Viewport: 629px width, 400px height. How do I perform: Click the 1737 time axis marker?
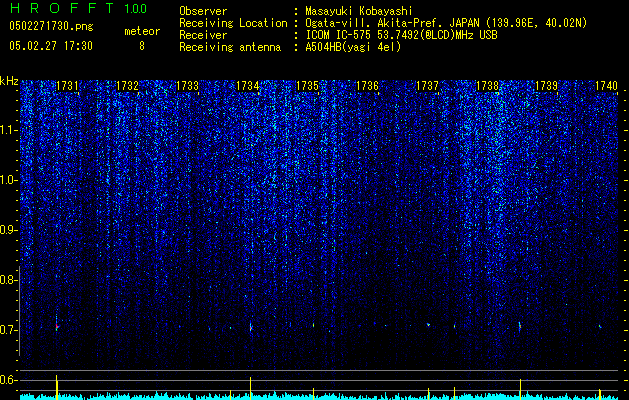tap(428, 86)
